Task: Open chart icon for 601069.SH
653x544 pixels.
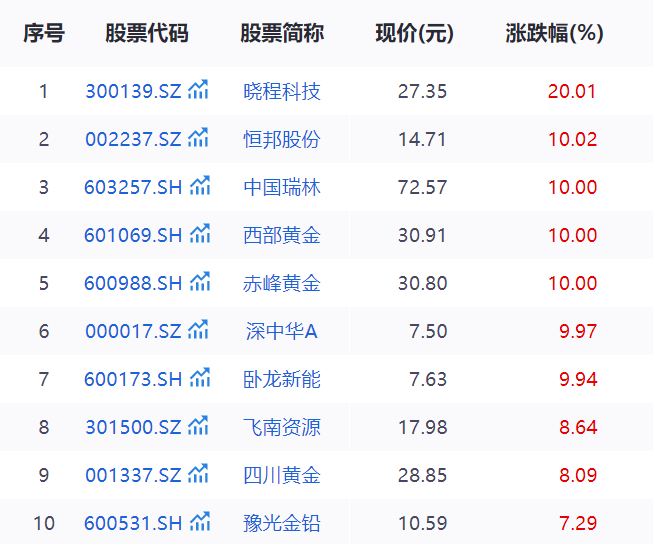Action: click(200, 235)
